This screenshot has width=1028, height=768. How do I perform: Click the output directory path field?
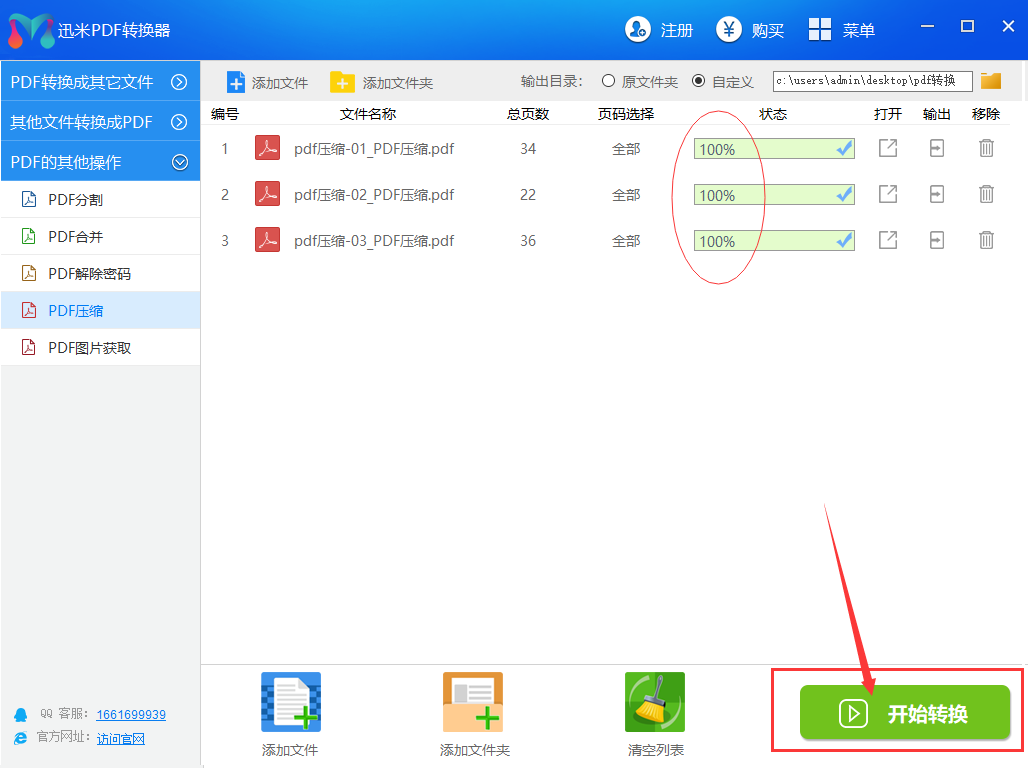871,81
